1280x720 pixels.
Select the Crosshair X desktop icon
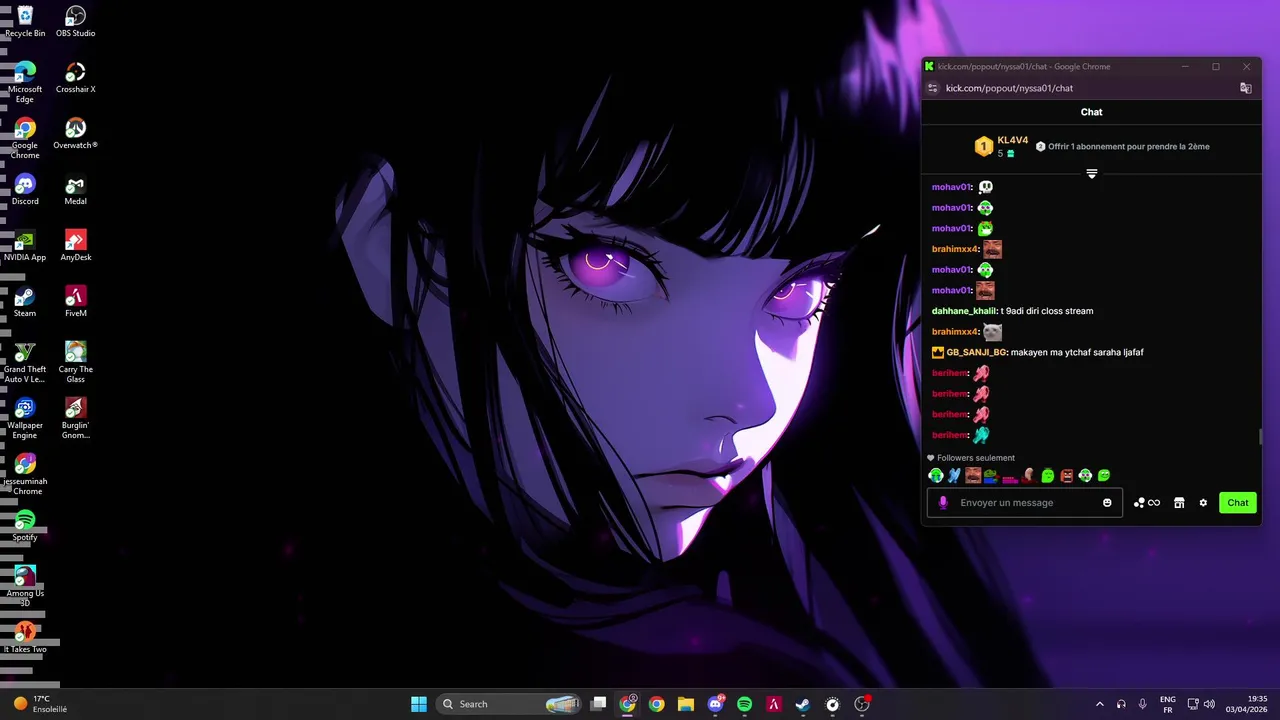point(75,77)
